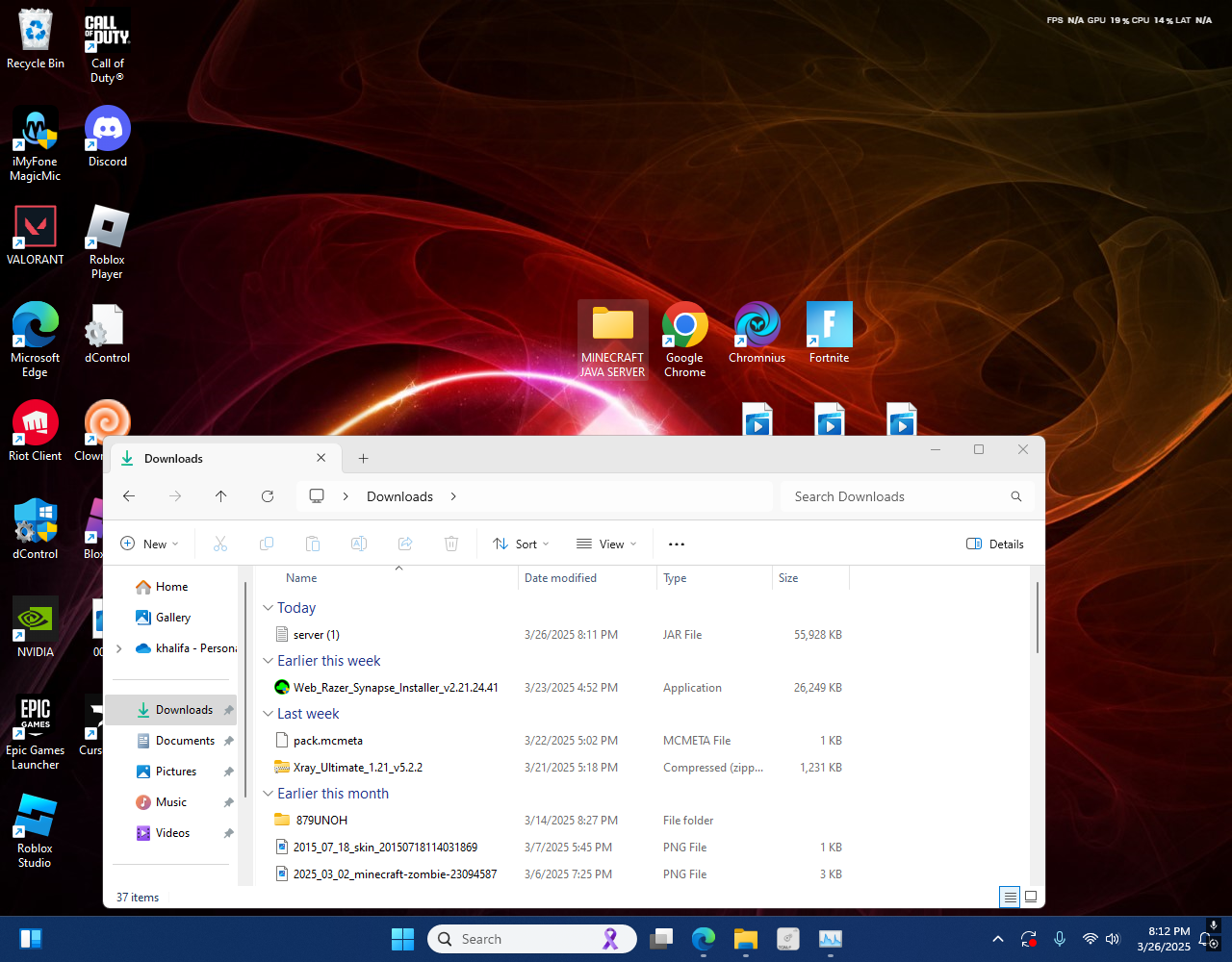Open the Sort dropdown
1232x962 pixels.
coord(521,544)
